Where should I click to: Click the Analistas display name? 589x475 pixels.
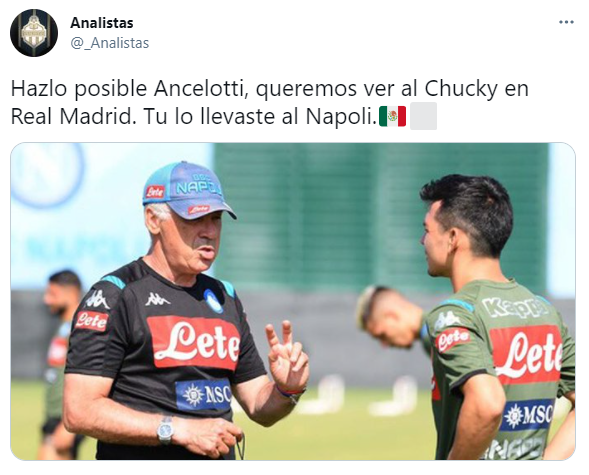click(x=102, y=23)
